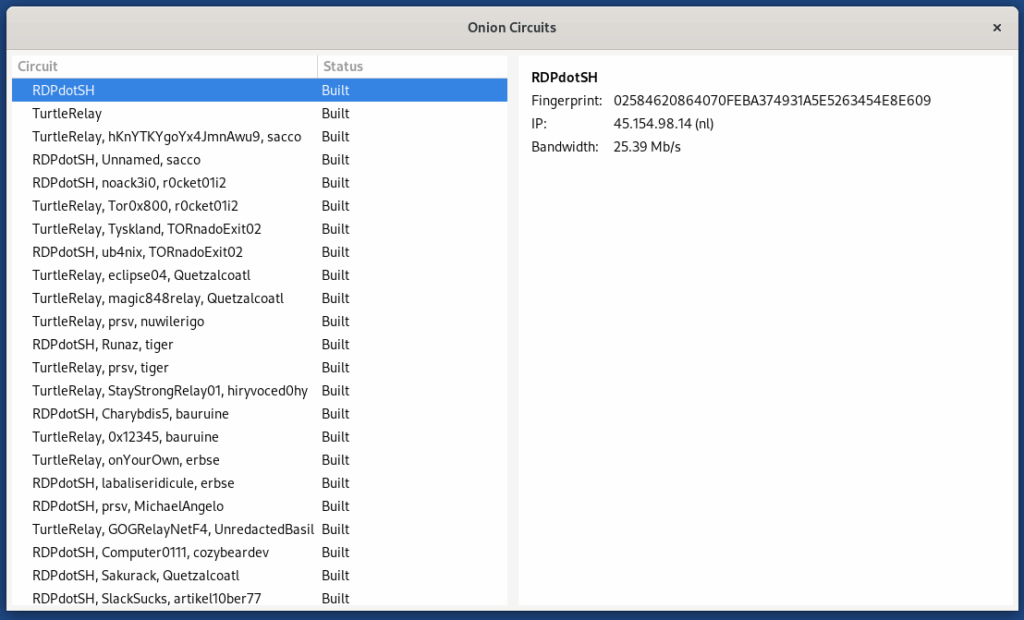Screen dimensions: 1024x620
Task: Pick the RDPdotSH, Computer0111, cozybeardev circuit
Action: coord(151,552)
